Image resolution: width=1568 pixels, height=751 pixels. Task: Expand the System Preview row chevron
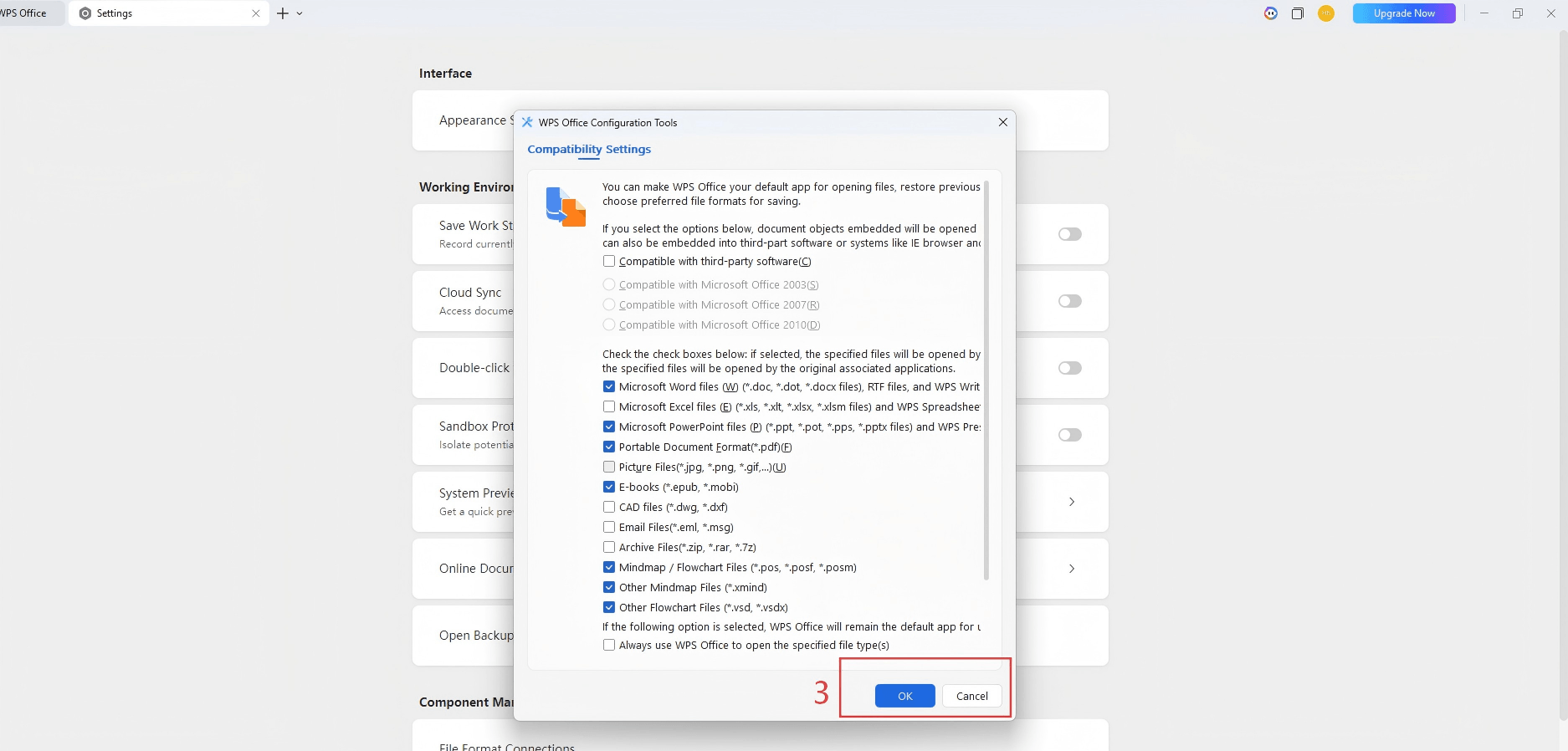[1072, 502]
